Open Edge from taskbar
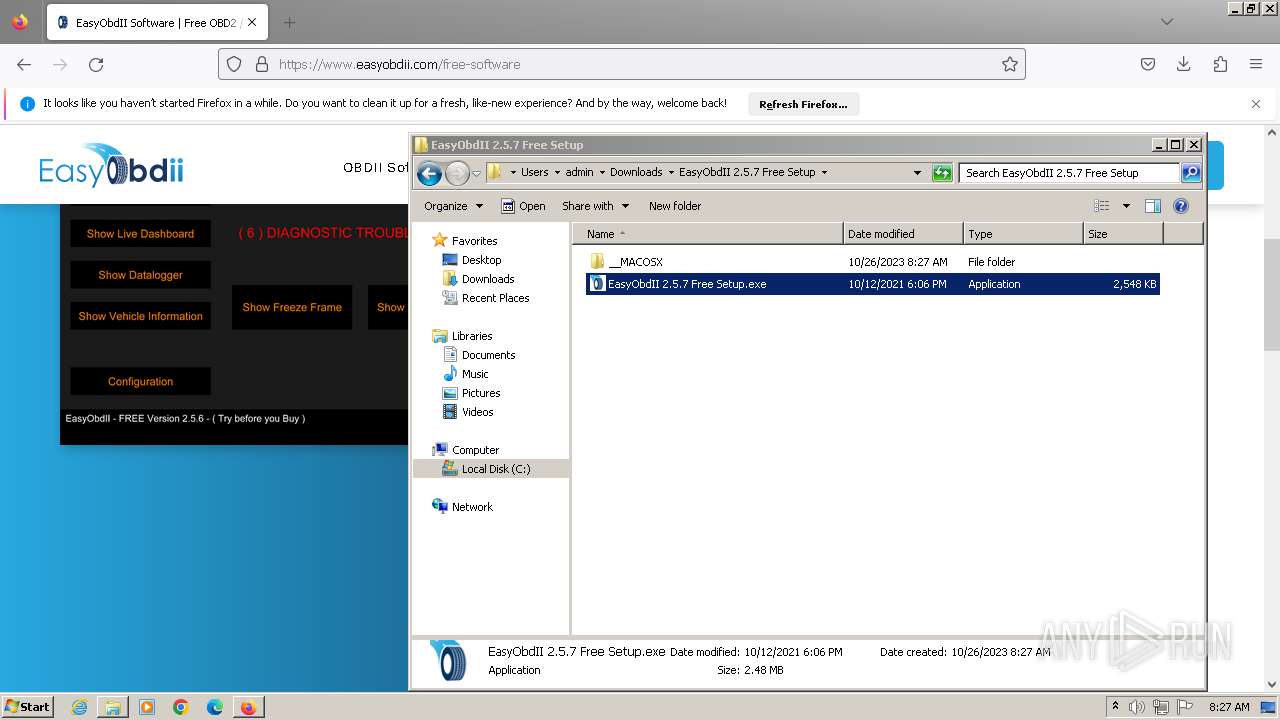The image size is (1280, 720). click(215, 707)
